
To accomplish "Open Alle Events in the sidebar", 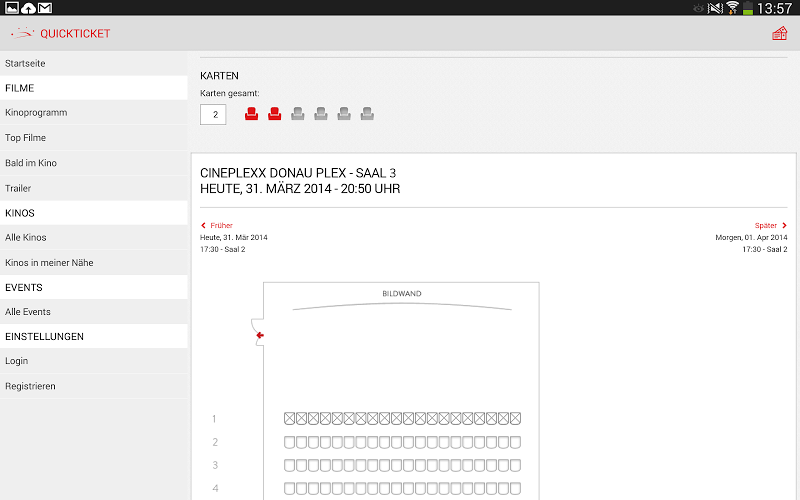I will coord(94,311).
